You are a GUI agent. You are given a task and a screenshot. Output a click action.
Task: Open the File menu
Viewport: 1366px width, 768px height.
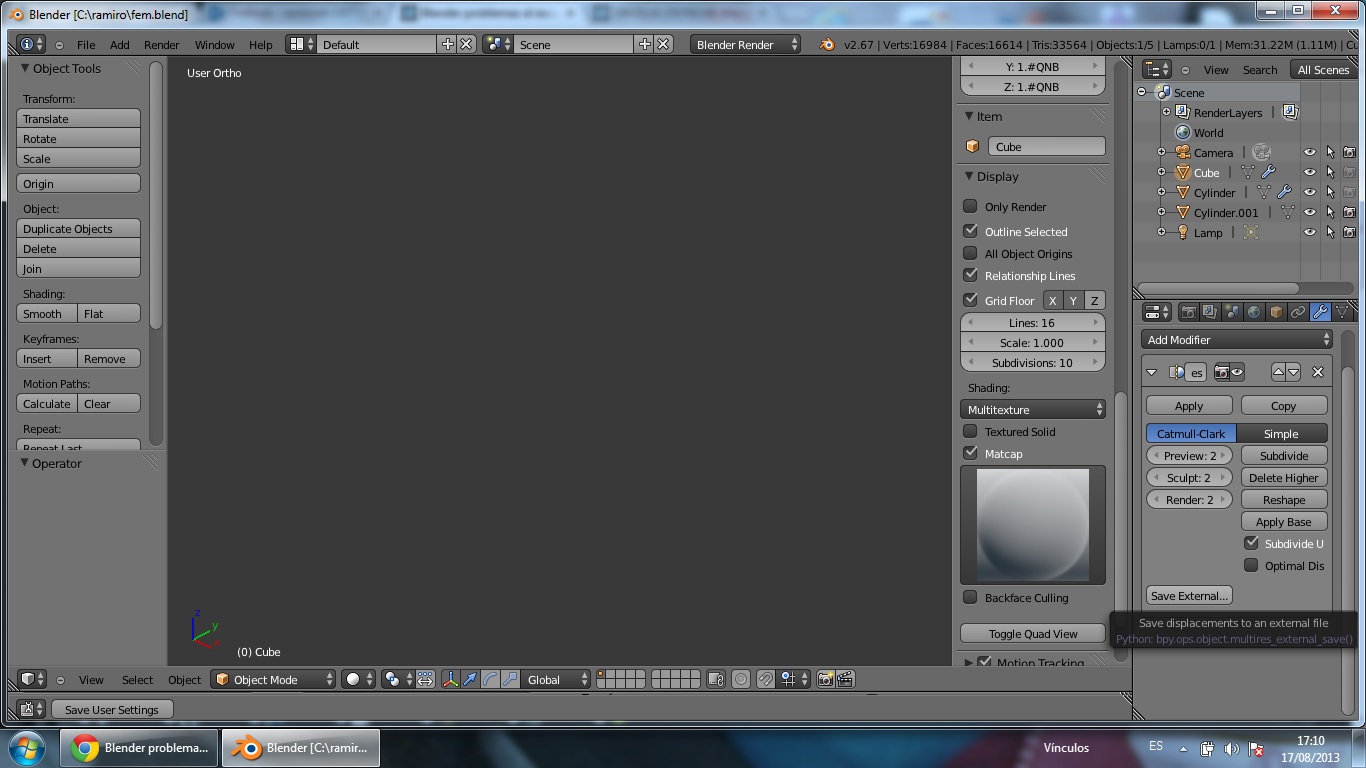(x=86, y=44)
